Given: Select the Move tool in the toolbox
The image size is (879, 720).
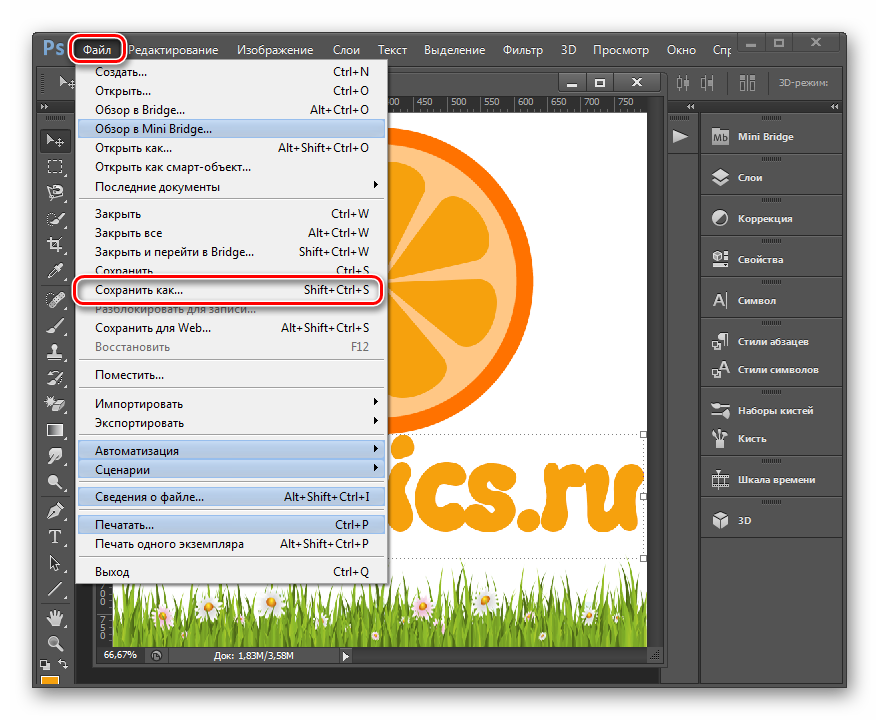Looking at the screenshot, I should coord(55,141).
